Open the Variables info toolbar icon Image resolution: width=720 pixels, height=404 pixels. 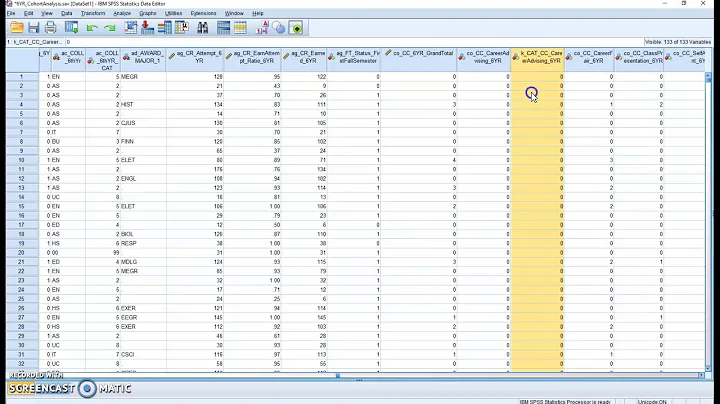point(164,28)
